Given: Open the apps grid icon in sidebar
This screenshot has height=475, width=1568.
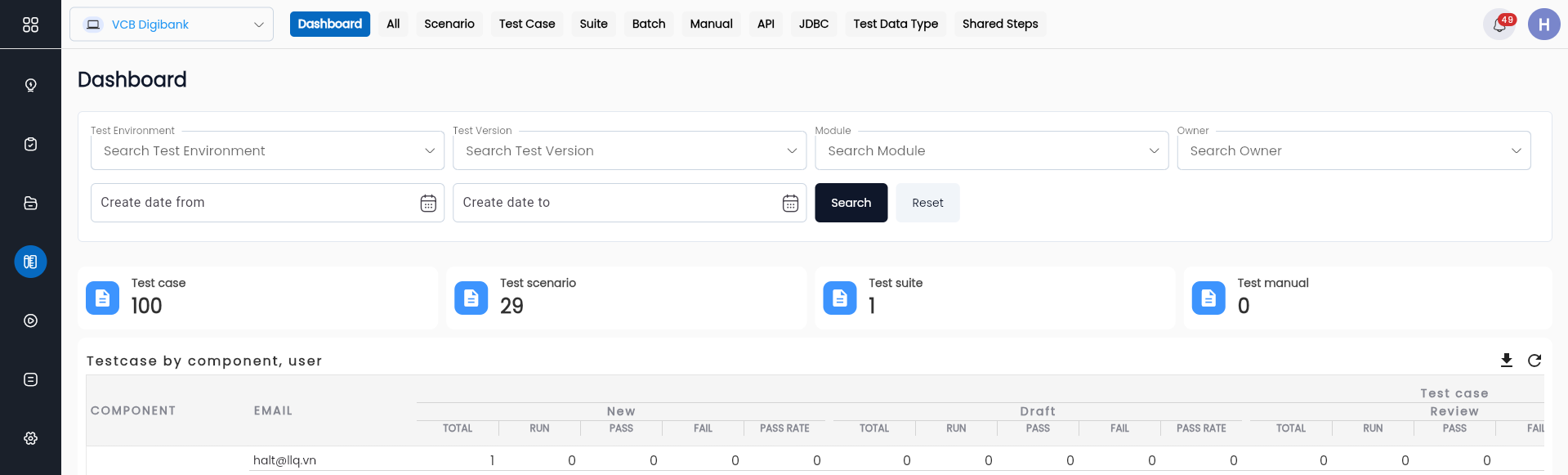Looking at the screenshot, I should coord(30,25).
